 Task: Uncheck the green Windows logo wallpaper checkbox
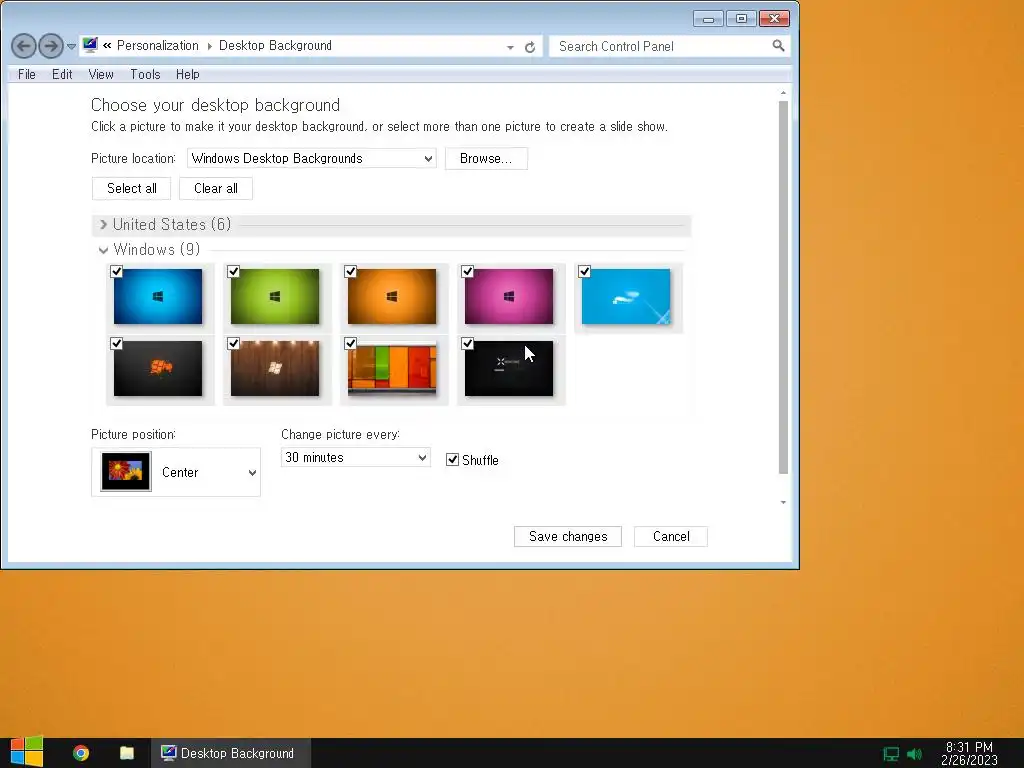tap(234, 272)
